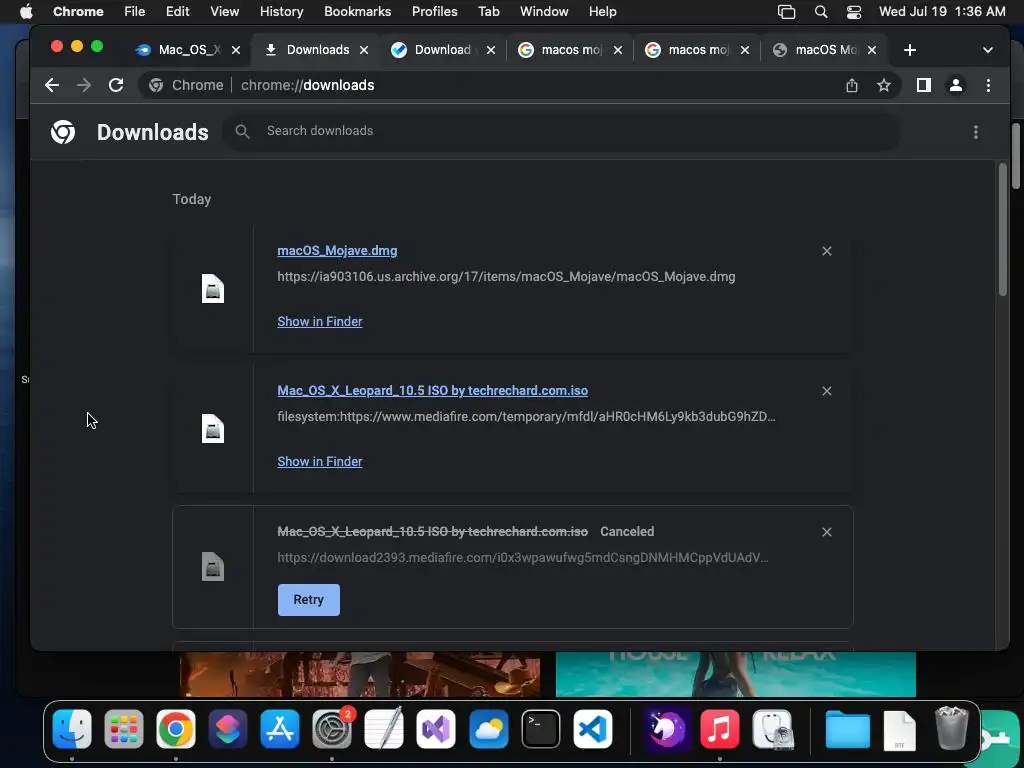Open TextEdit from the Dock
This screenshot has width=1024, height=768.
pos(384,729)
